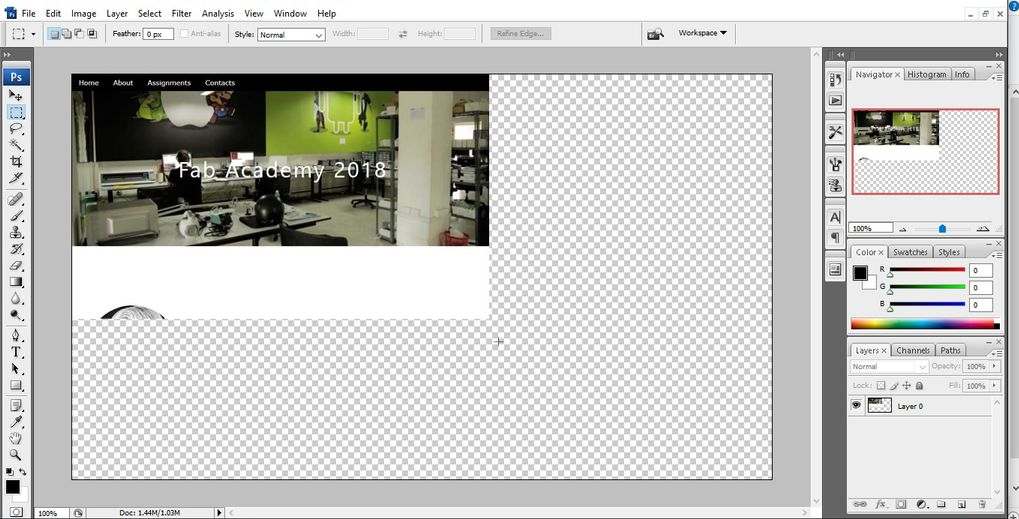This screenshot has height=519, width=1019.
Task: Open layer blend mode Normal dropdown
Action: [x=889, y=366]
